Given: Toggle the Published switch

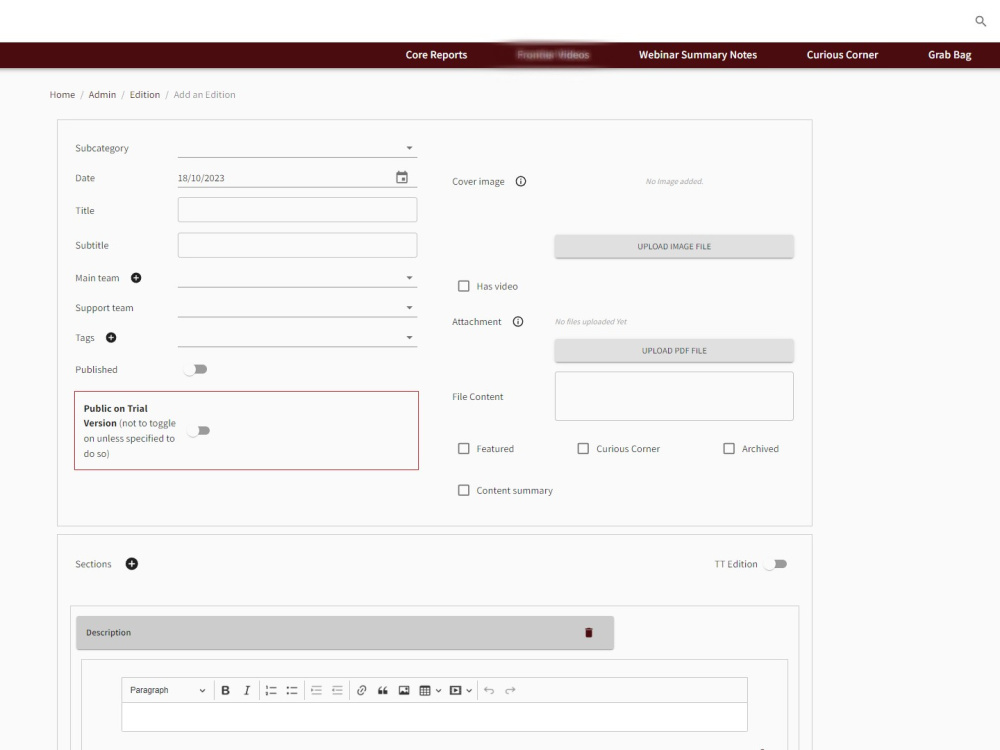Looking at the screenshot, I should pyautogui.click(x=196, y=369).
